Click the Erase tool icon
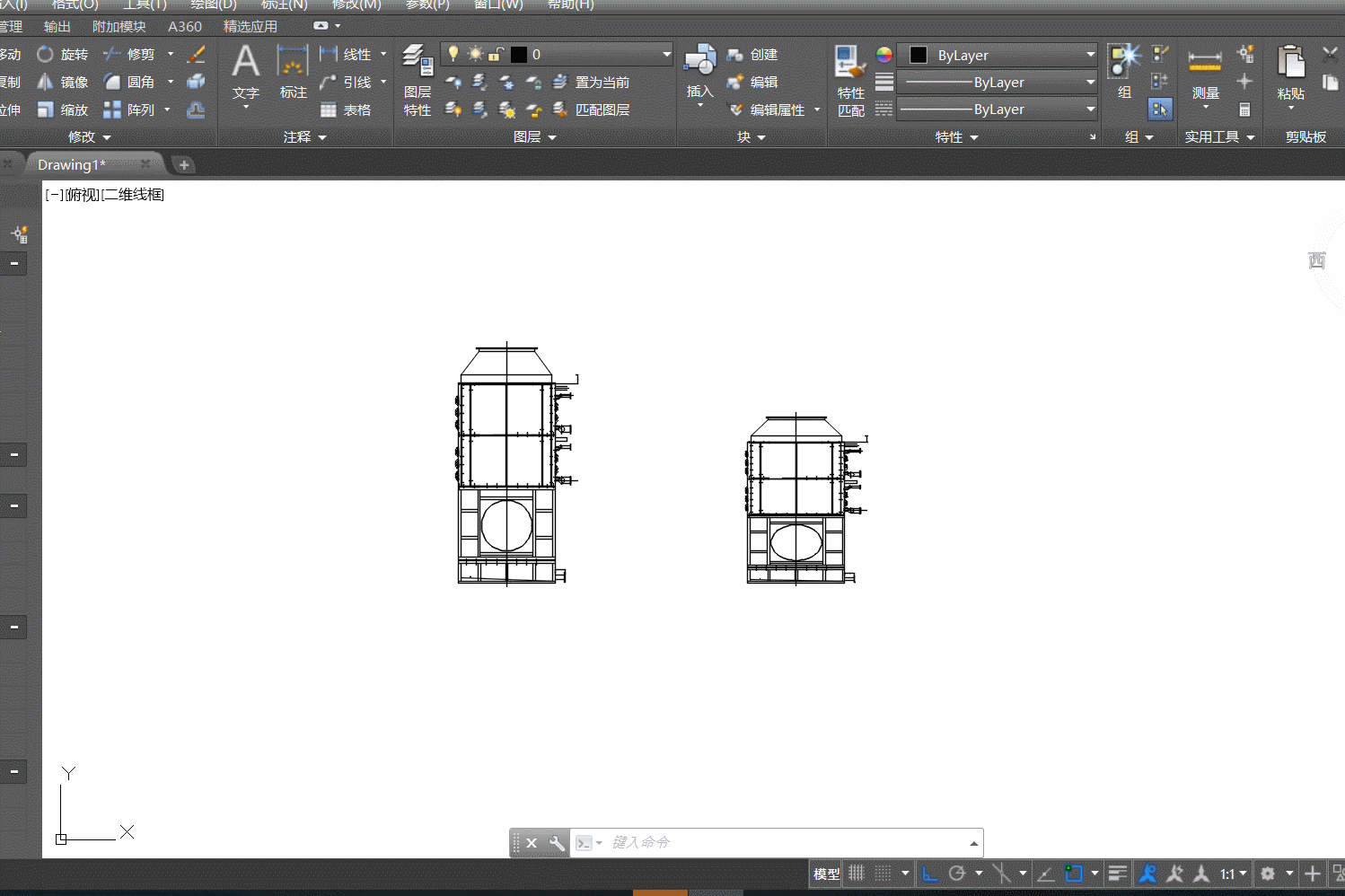The width and height of the screenshot is (1345, 896). 196,55
